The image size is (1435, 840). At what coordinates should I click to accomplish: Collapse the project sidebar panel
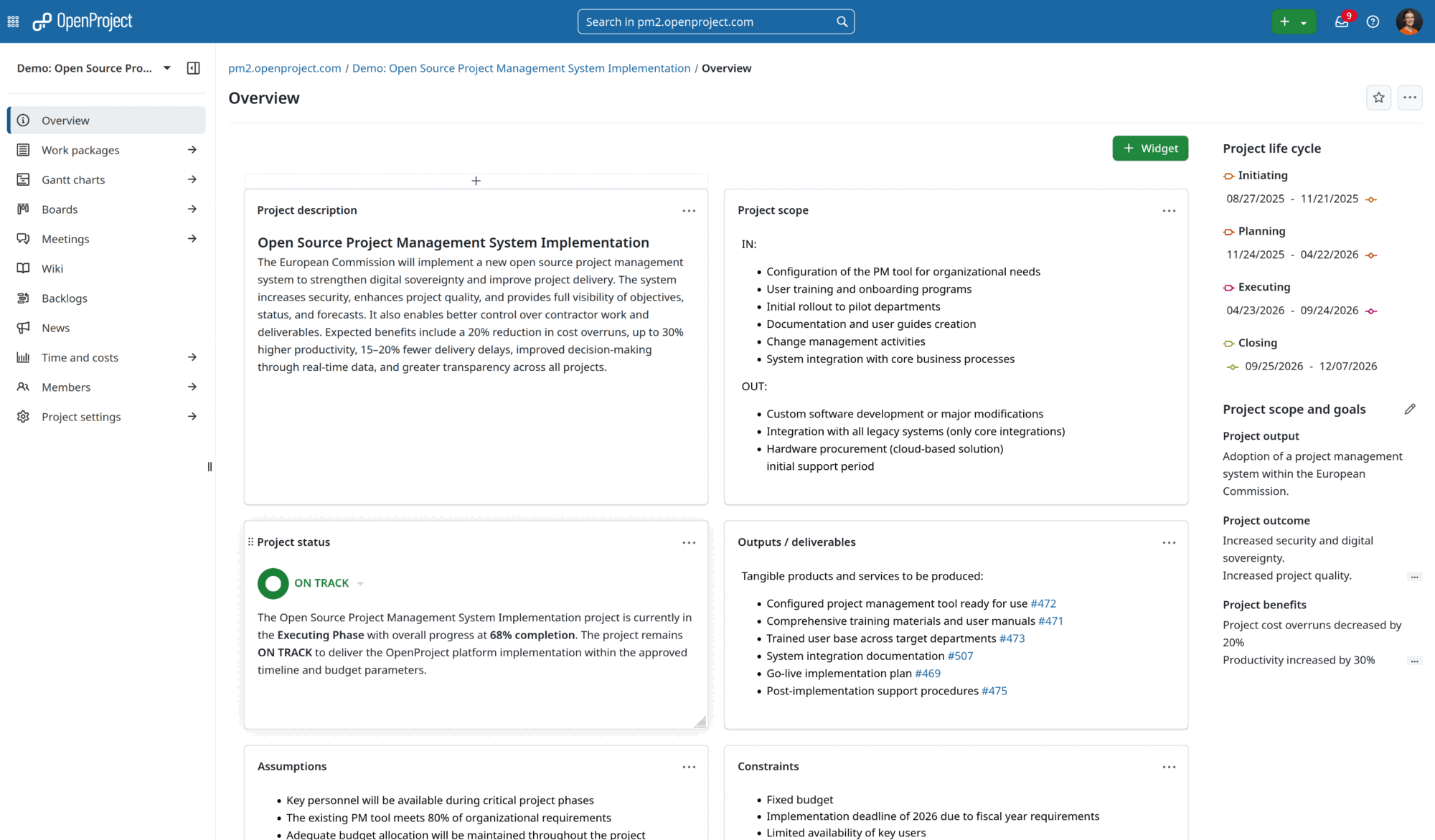193,67
